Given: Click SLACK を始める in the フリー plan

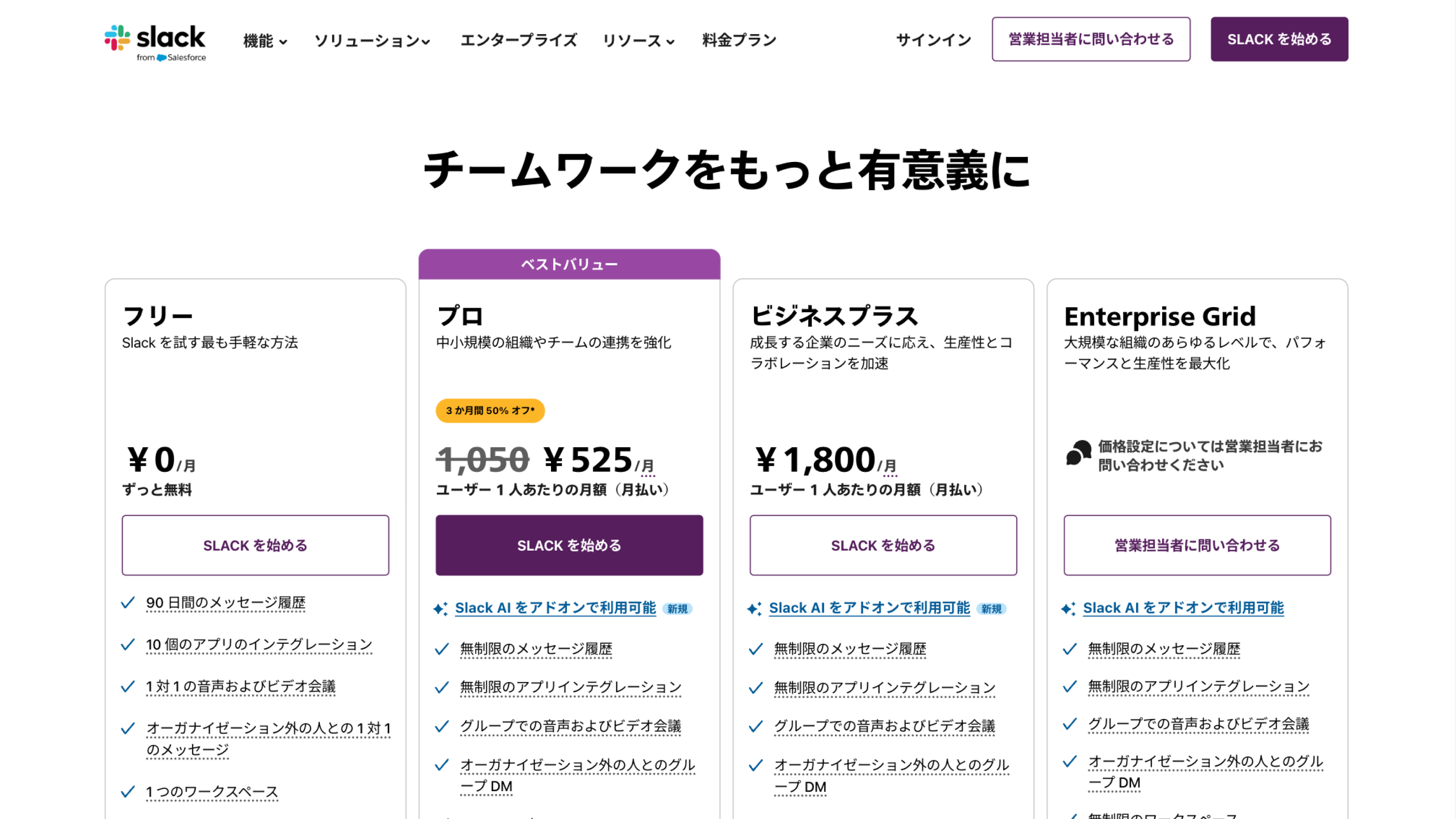Looking at the screenshot, I should pos(255,545).
